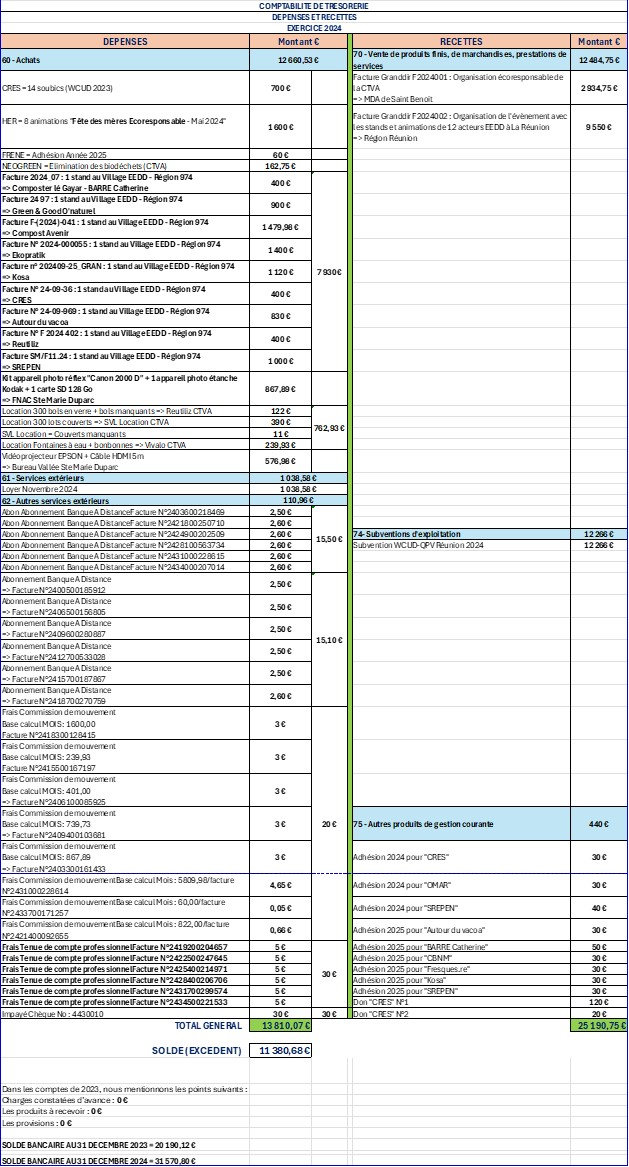
Task: Select "SOLDE BANCAIRE AU 31 DECEMBRE 2024" line
Action: (100, 1161)
